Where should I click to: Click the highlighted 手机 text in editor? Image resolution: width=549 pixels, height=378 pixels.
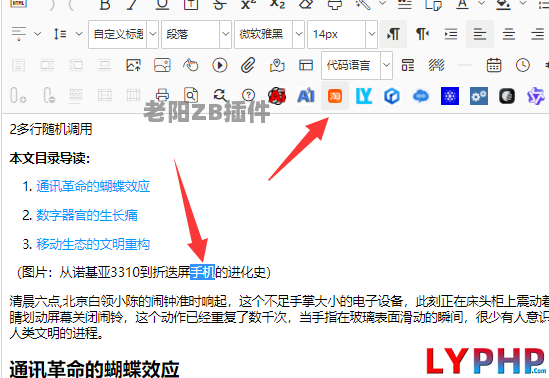[202, 272]
